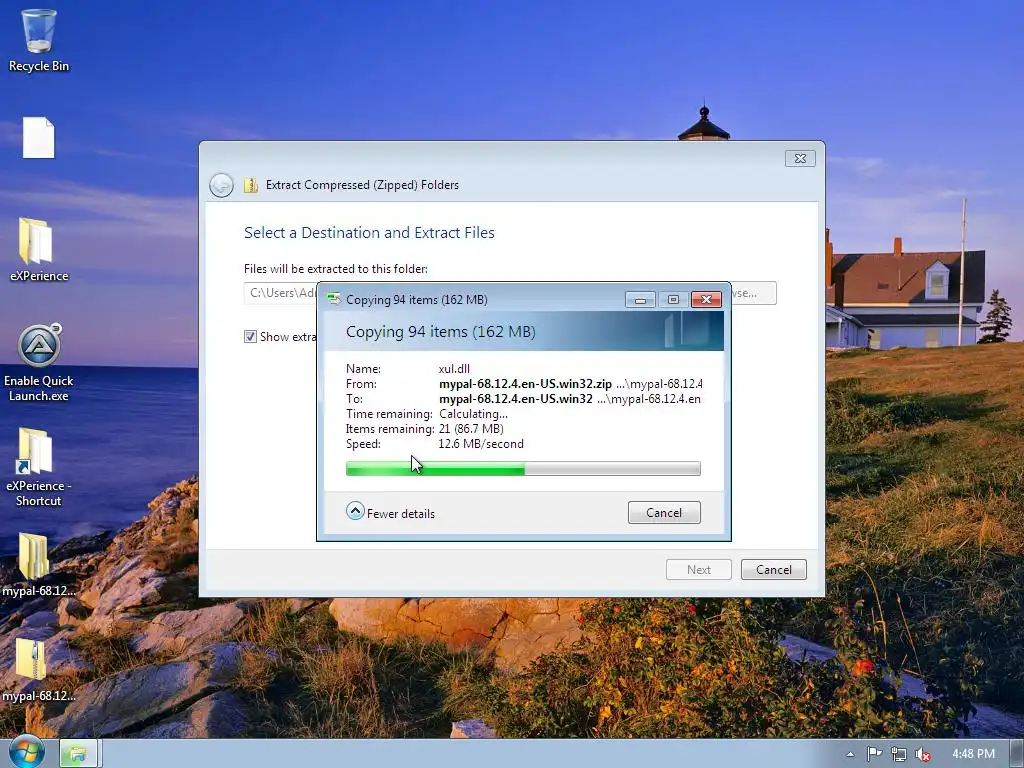Minimize the Copying 94 items dialog

pyautogui.click(x=640, y=299)
